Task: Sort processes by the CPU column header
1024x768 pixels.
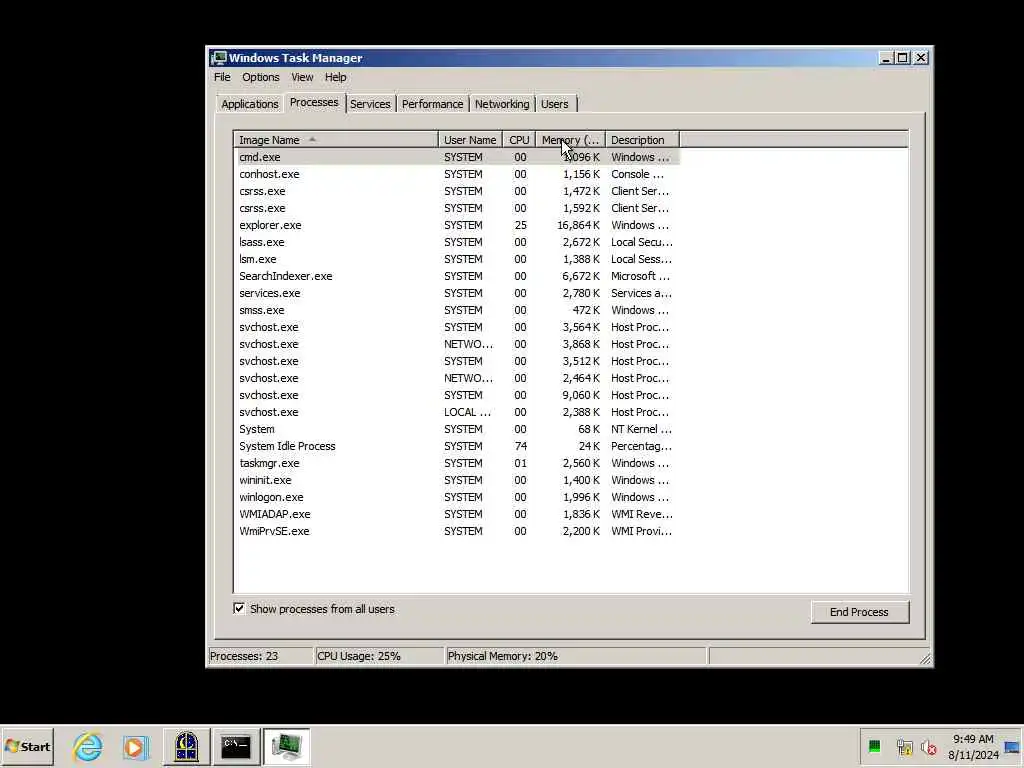Action: pyautogui.click(x=519, y=140)
